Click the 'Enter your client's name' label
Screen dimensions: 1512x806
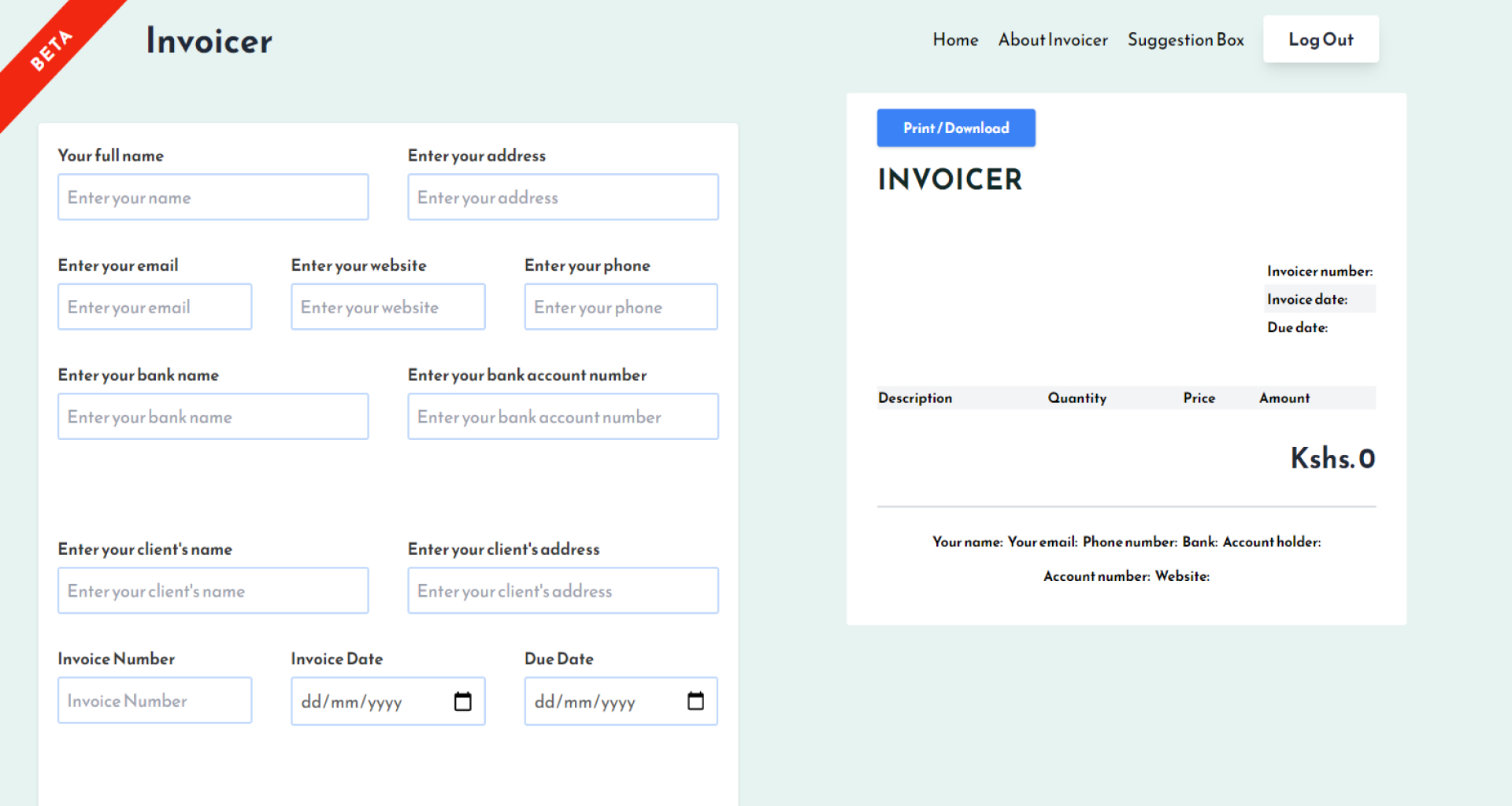[x=145, y=549]
